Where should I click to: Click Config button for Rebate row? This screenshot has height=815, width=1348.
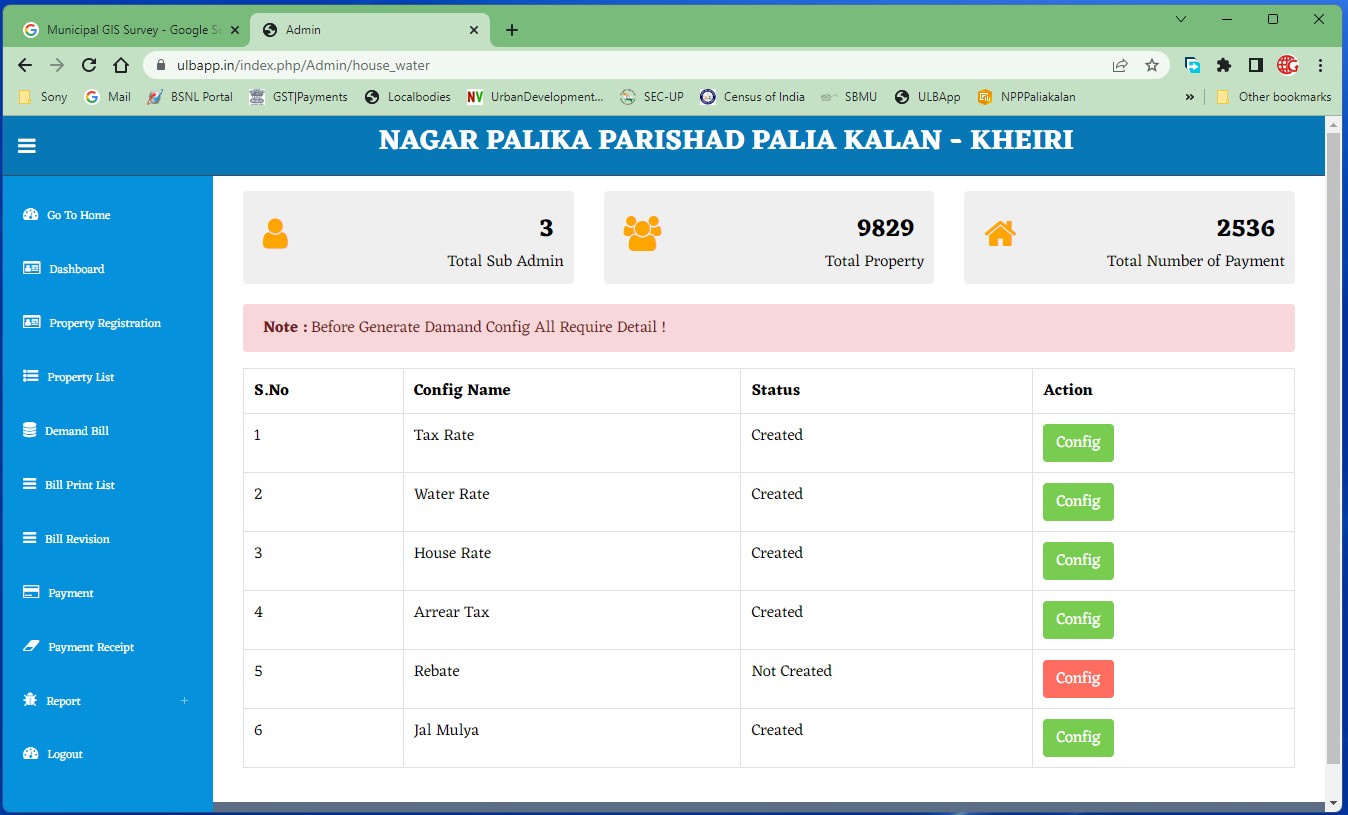tap(1078, 679)
